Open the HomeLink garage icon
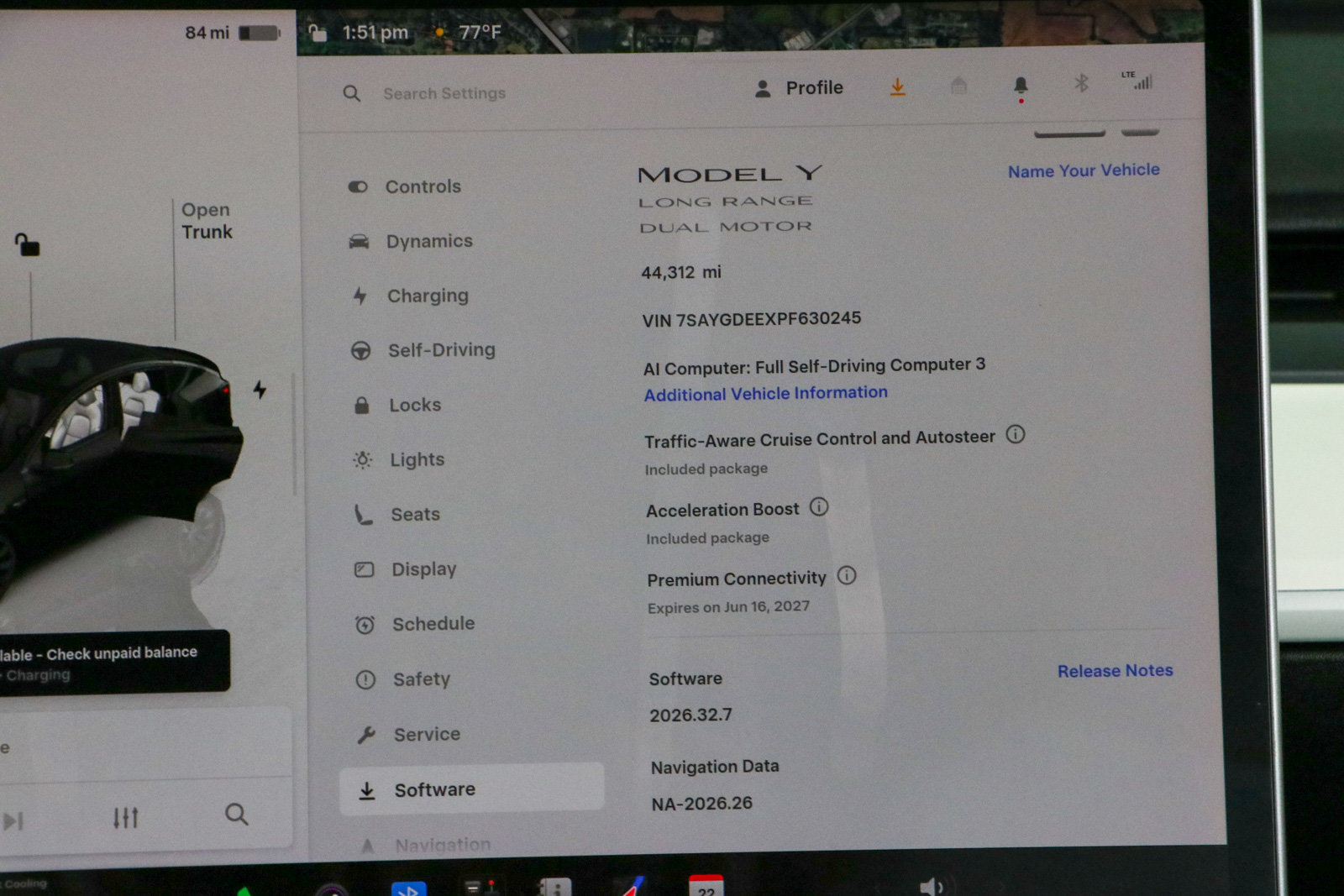The width and height of the screenshot is (1344, 896). pos(958,86)
